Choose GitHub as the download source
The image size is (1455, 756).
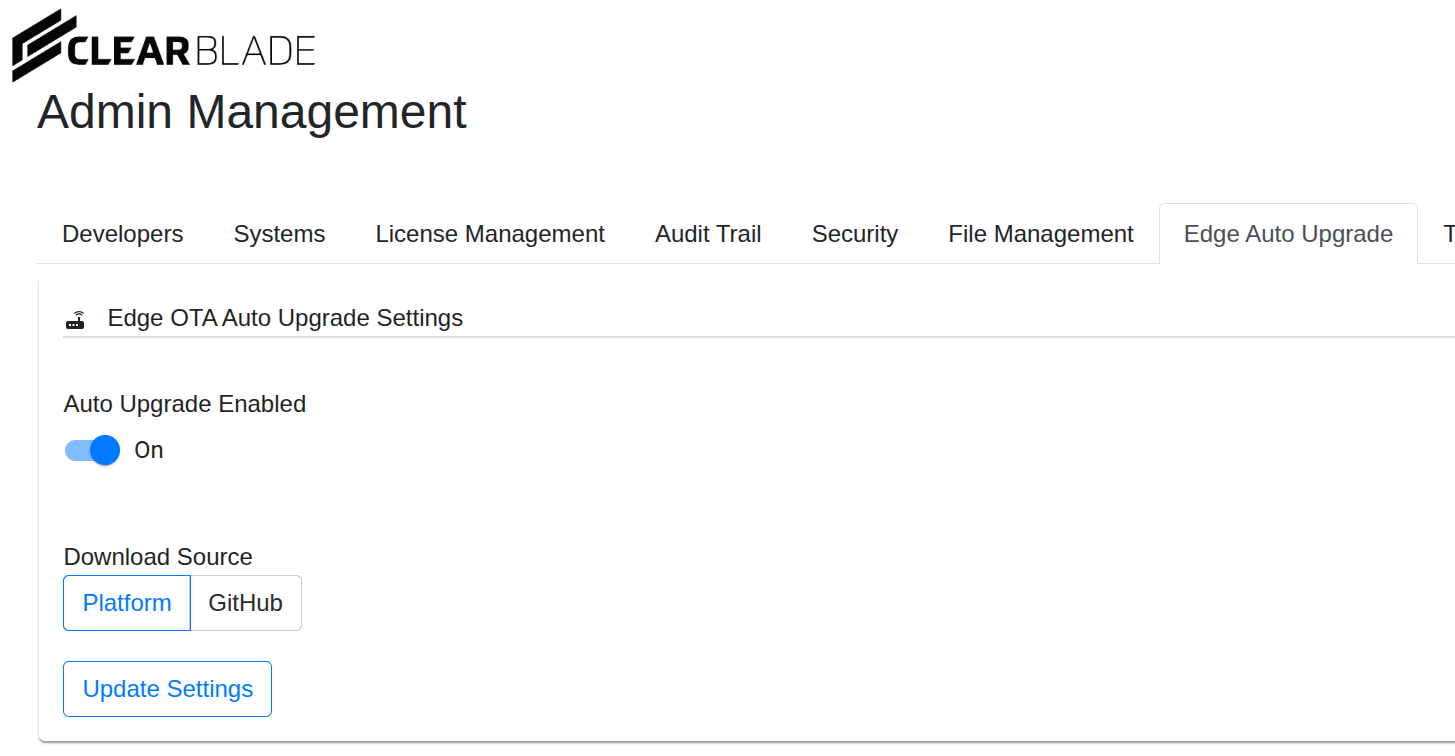tap(246, 603)
